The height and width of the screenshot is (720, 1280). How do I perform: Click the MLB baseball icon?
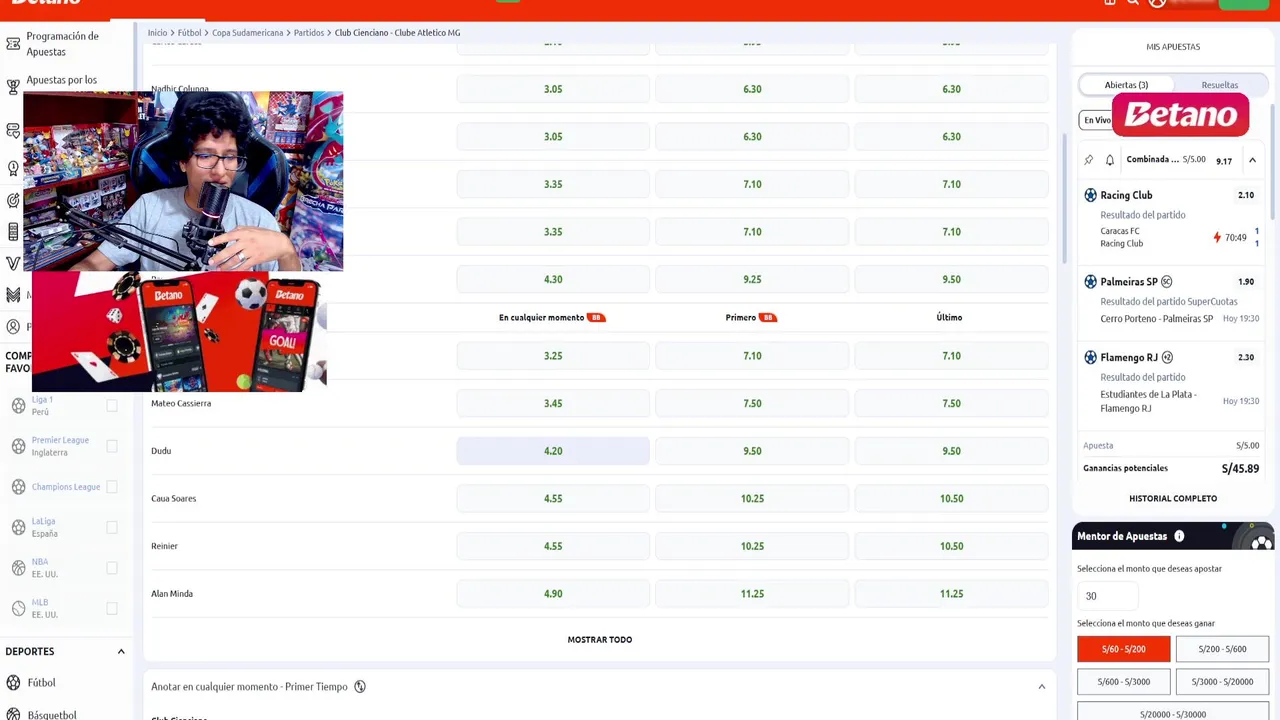click(x=18, y=608)
